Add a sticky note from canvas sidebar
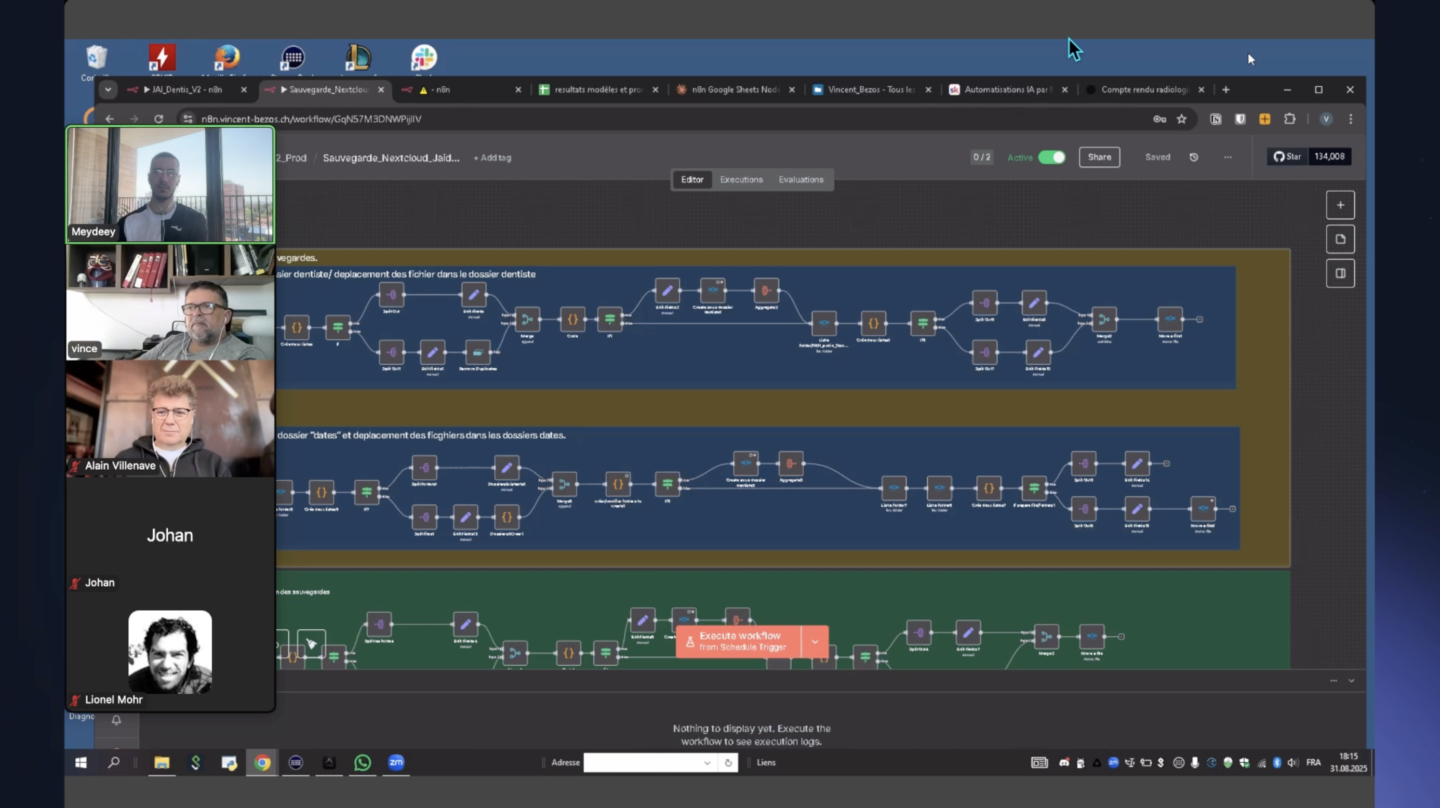 [x=1340, y=239]
